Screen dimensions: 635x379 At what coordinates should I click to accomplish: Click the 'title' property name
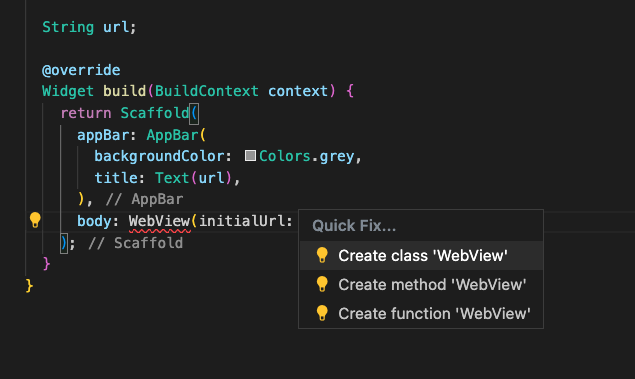pyautogui.click(x=116, y=178)
